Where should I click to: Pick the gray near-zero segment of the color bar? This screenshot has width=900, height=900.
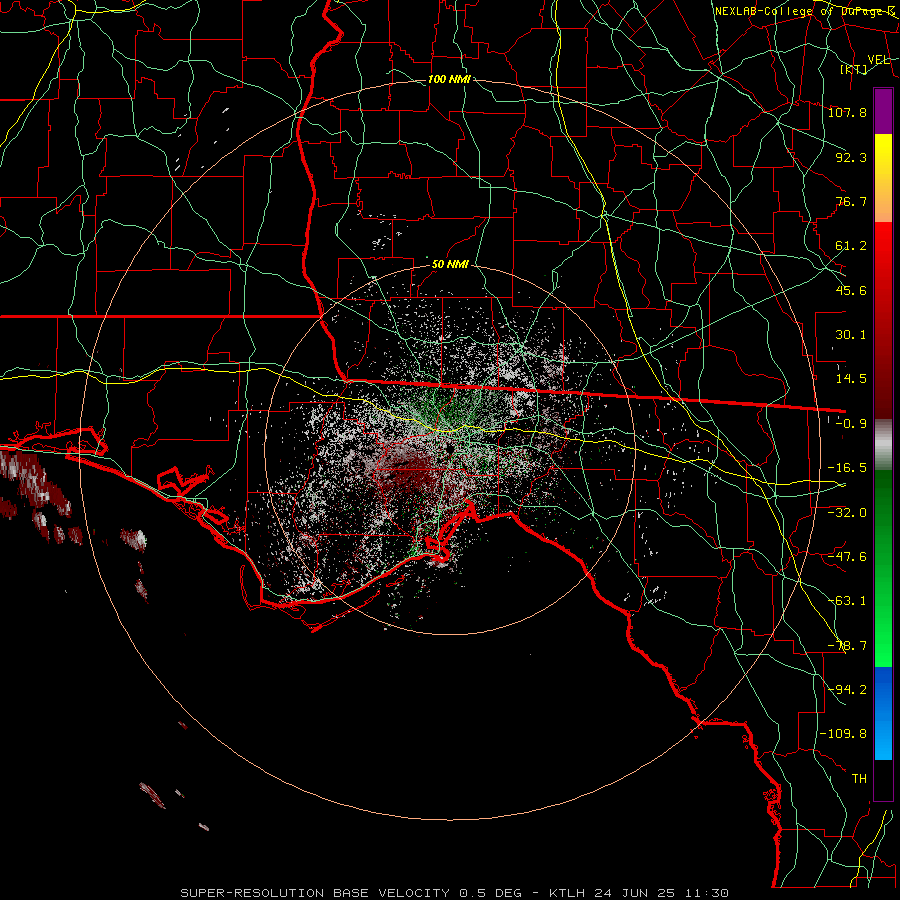coord(883,444)
